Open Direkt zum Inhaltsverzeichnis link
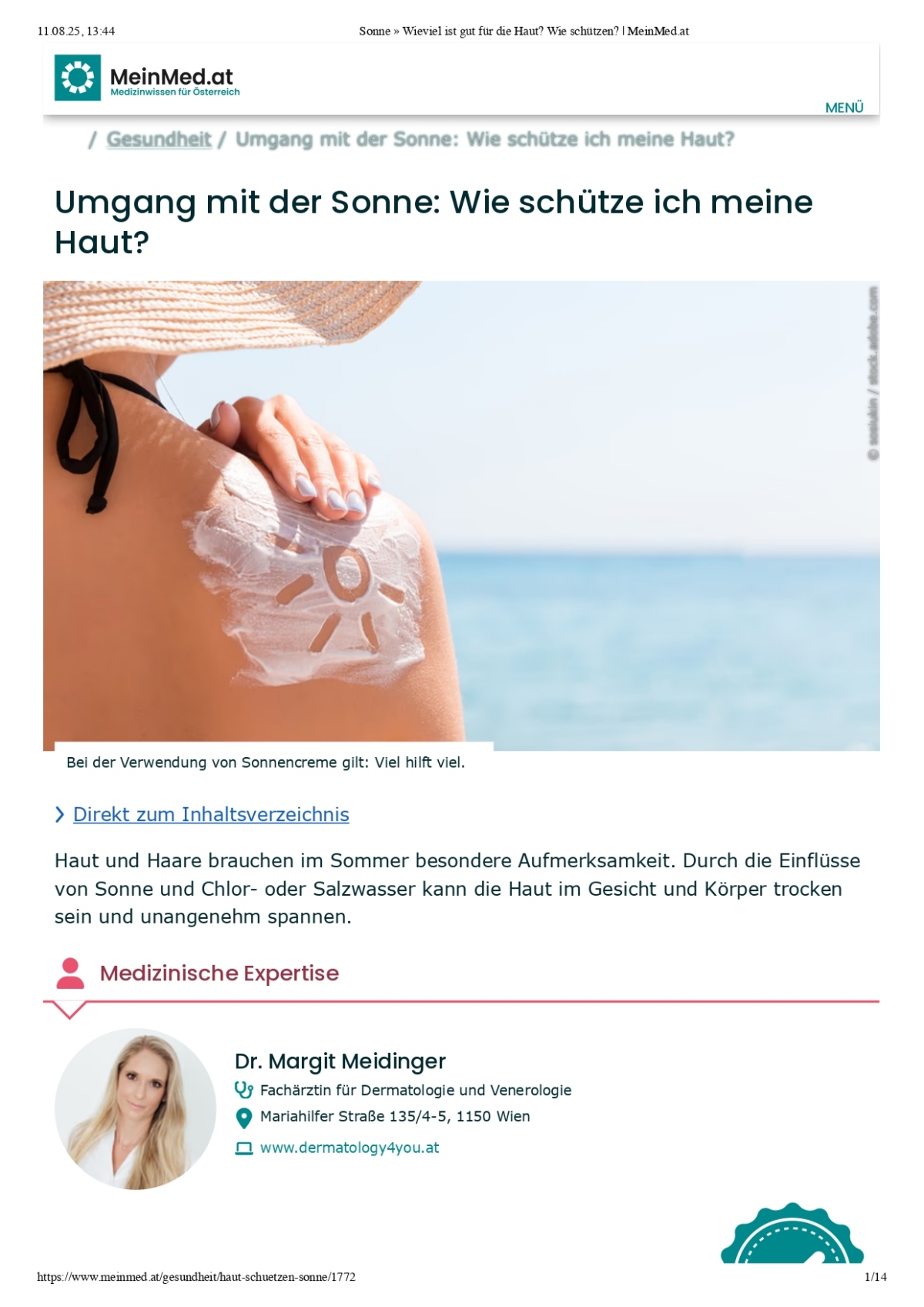The width and height of the screenshot is (924, 1307). pos(211,814)
